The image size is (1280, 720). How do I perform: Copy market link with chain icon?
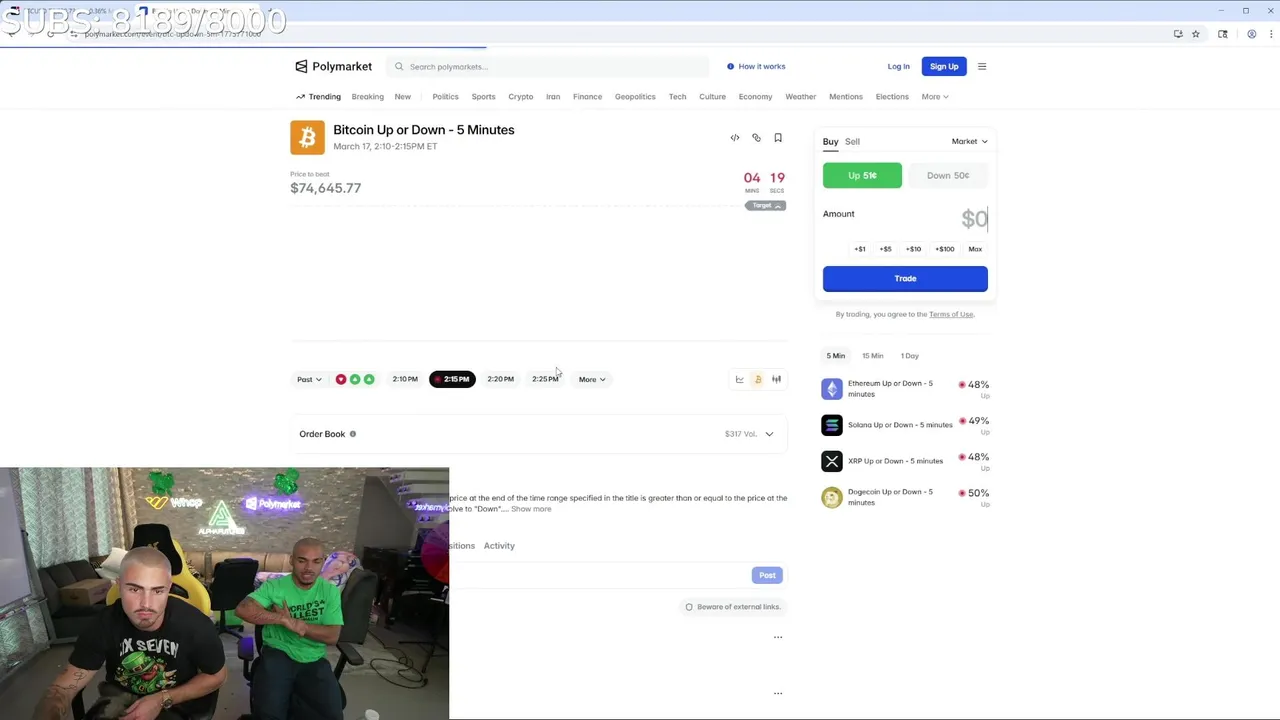coord(756,138)
